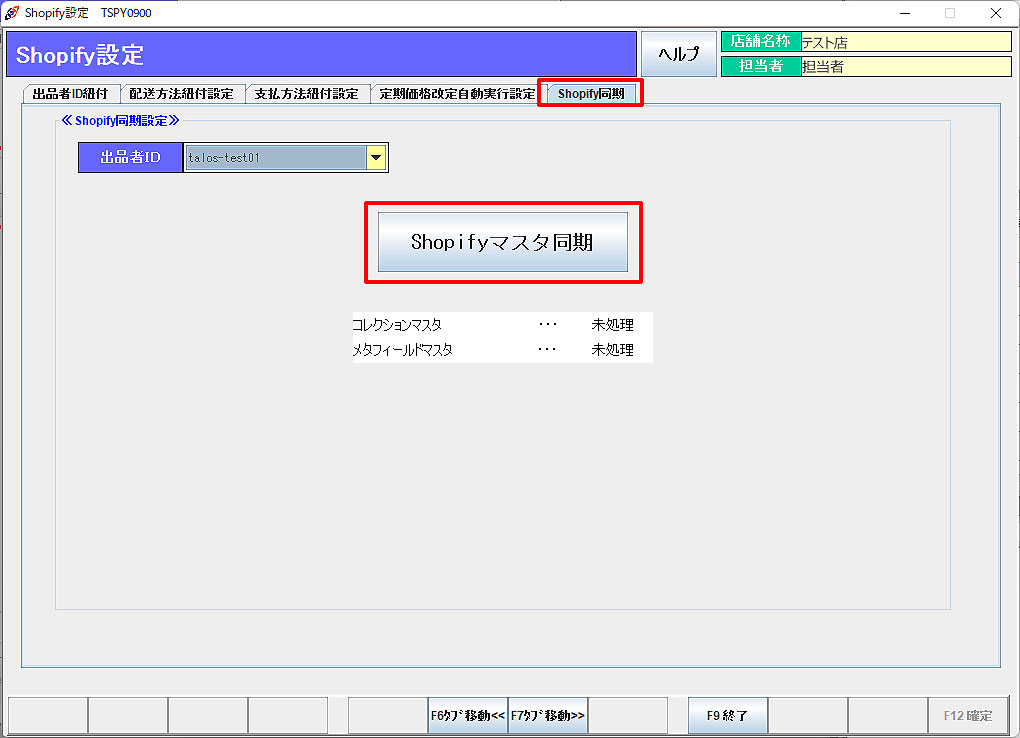Click the F9 終了 button

[x=727, y=715]
